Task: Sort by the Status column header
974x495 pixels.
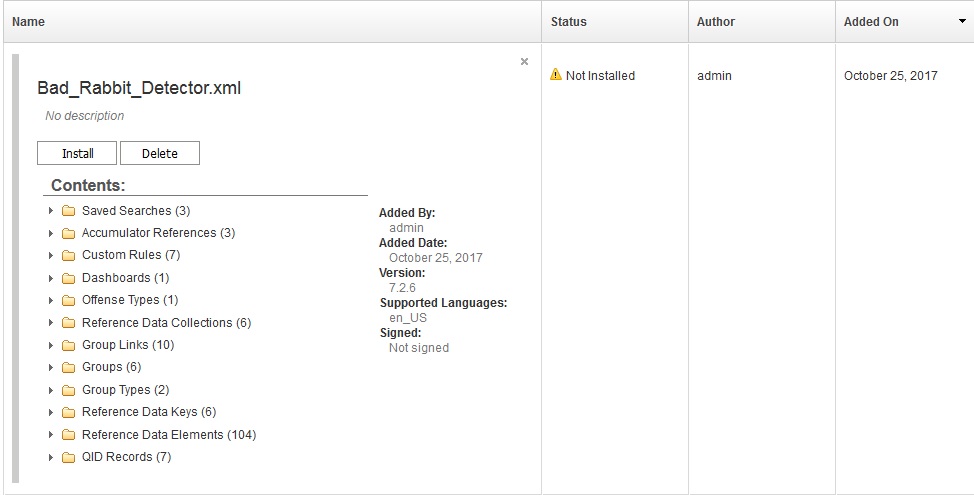Action: tap(569, 21)
